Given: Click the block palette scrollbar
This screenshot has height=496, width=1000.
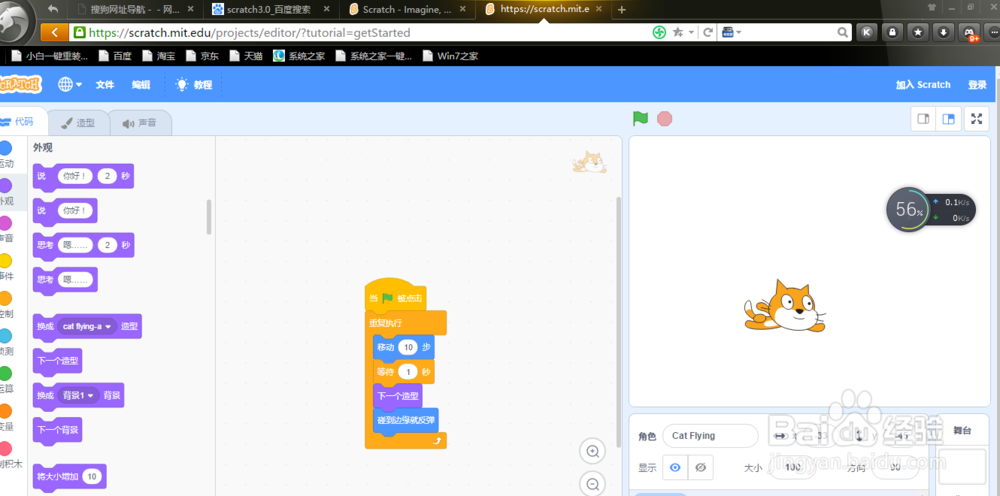Looking at the screenshot, I should point(209,217).
